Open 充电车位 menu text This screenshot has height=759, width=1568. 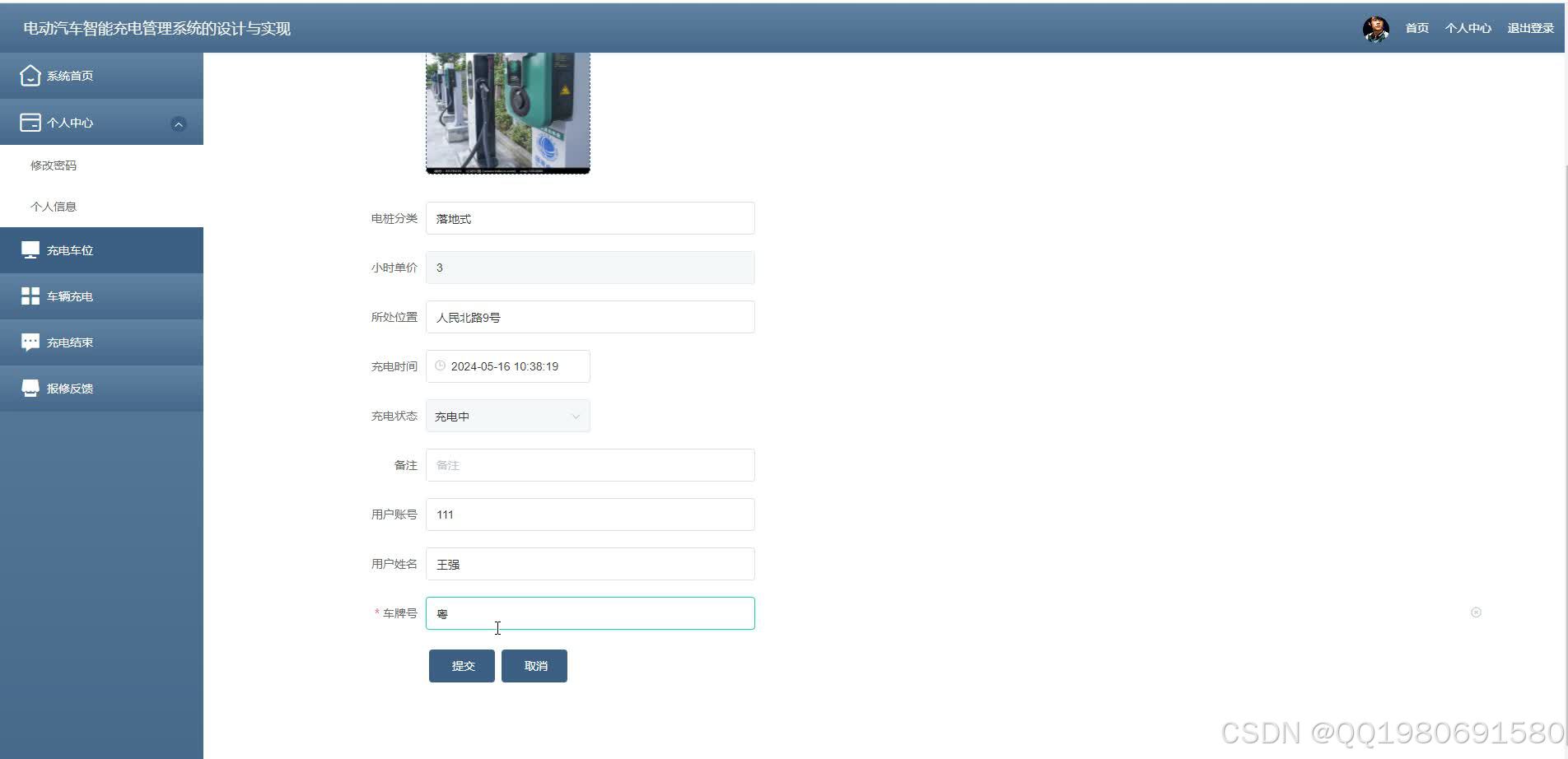coord(70,250)
